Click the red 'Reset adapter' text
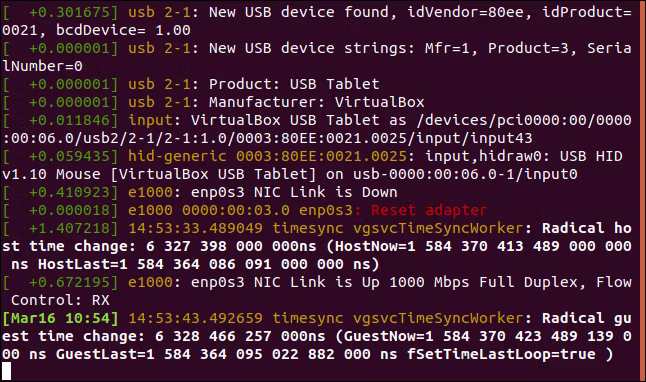646x382 pixels. point(429,210)
